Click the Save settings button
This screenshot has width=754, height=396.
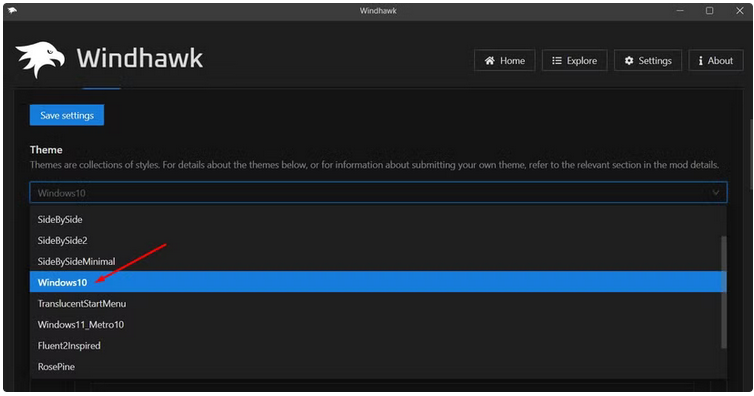pos(67,115)
